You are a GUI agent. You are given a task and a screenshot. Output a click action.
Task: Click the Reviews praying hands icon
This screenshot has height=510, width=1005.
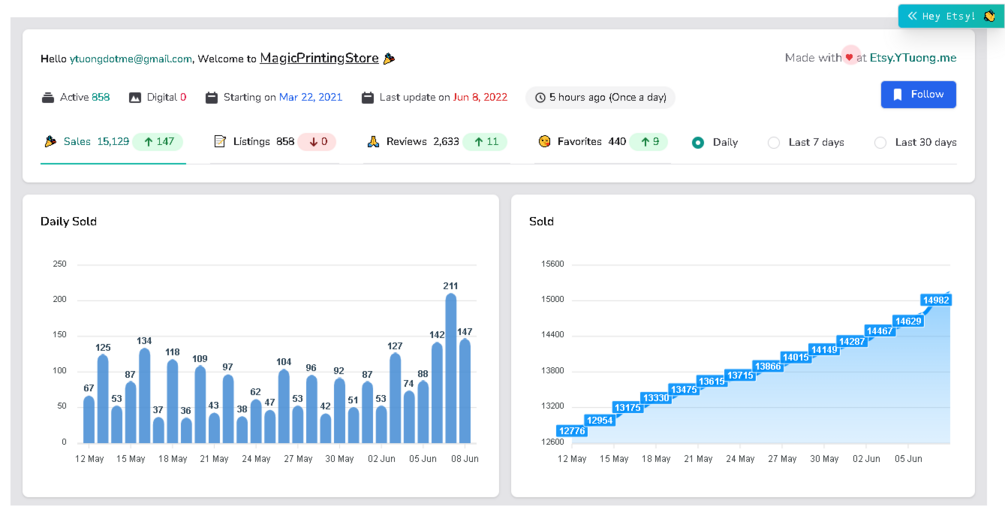tap(373, 142)
